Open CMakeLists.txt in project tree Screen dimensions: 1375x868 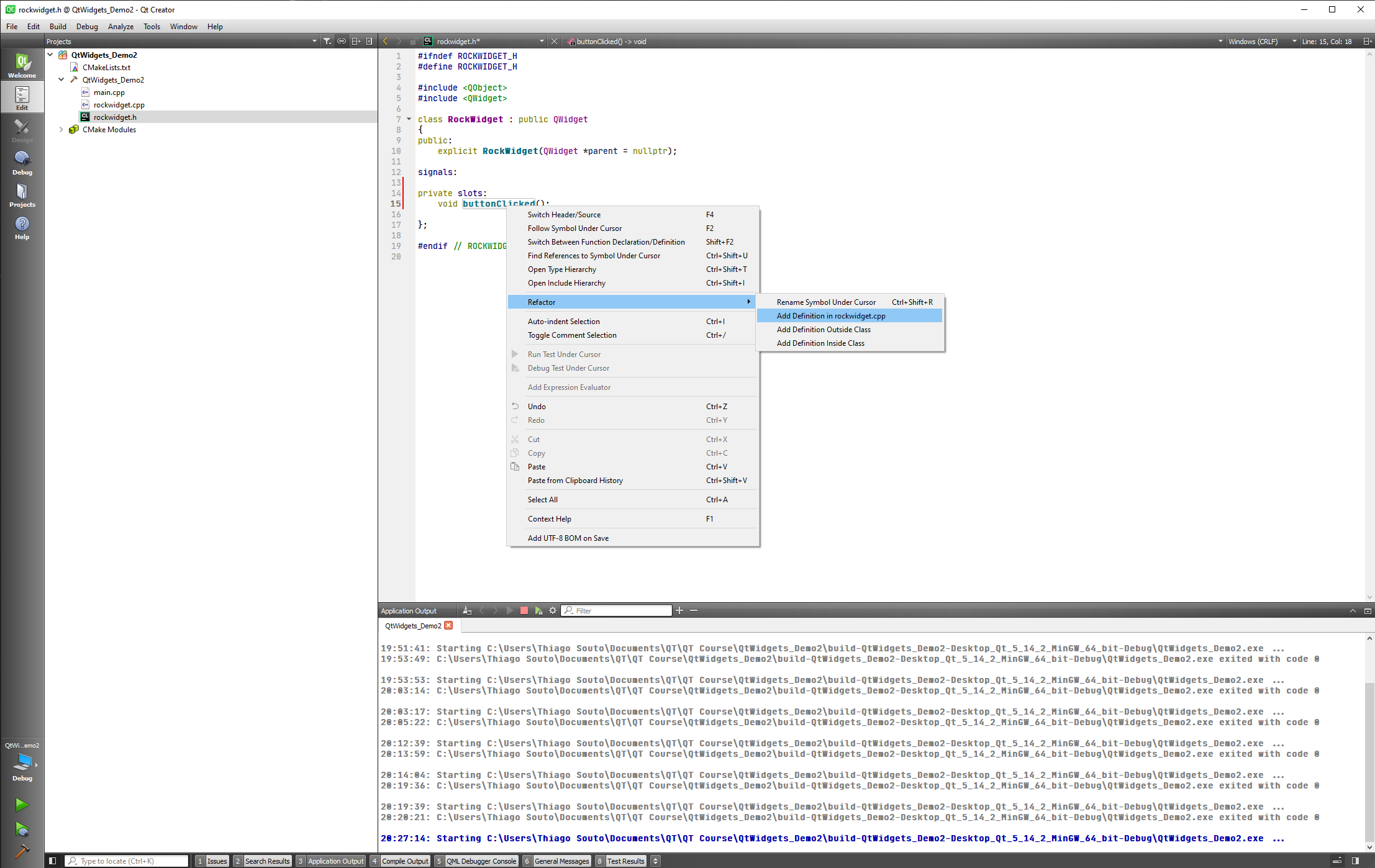(106, 68)
